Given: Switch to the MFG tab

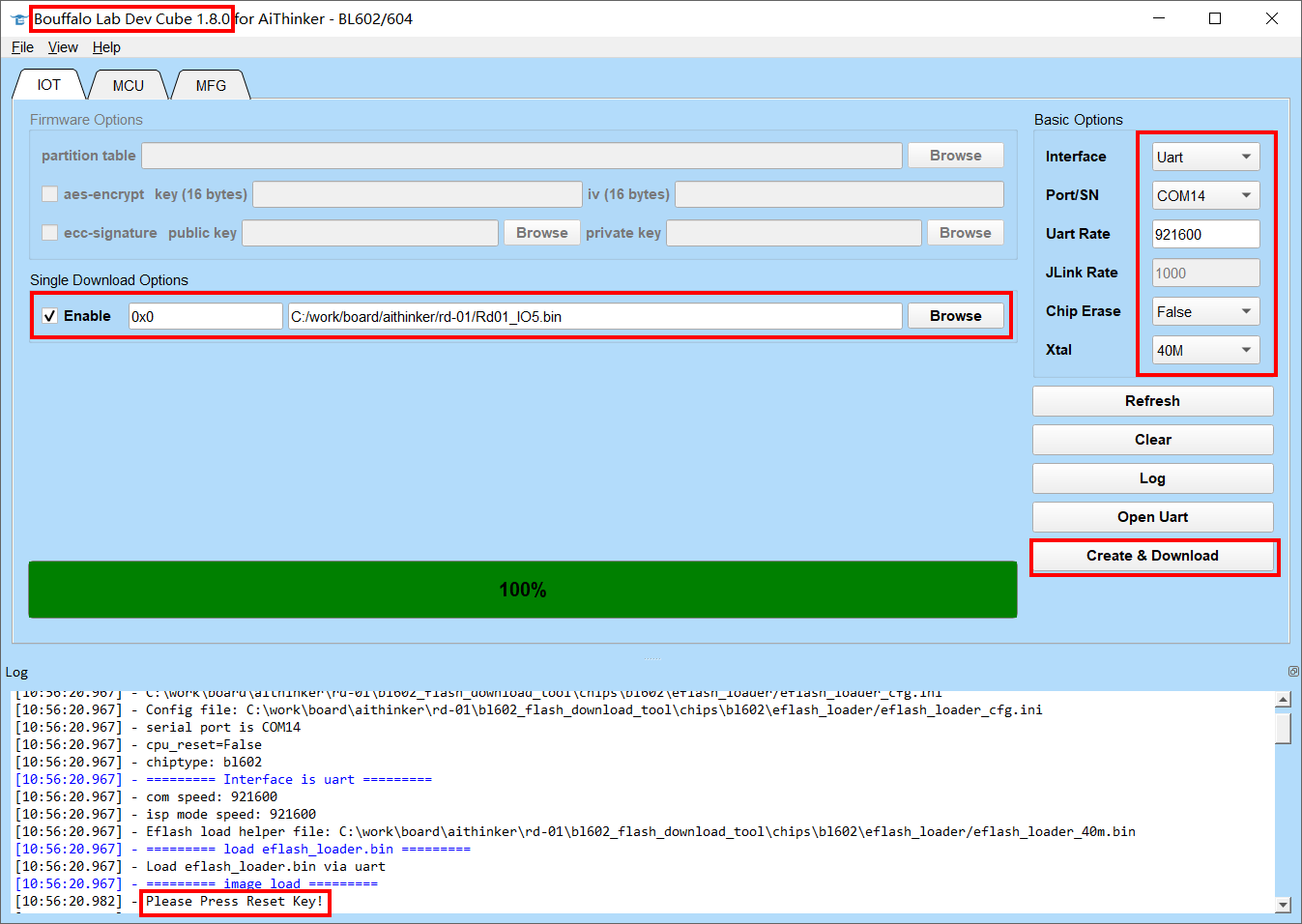Looking at the screenshot, I should 211,85.
